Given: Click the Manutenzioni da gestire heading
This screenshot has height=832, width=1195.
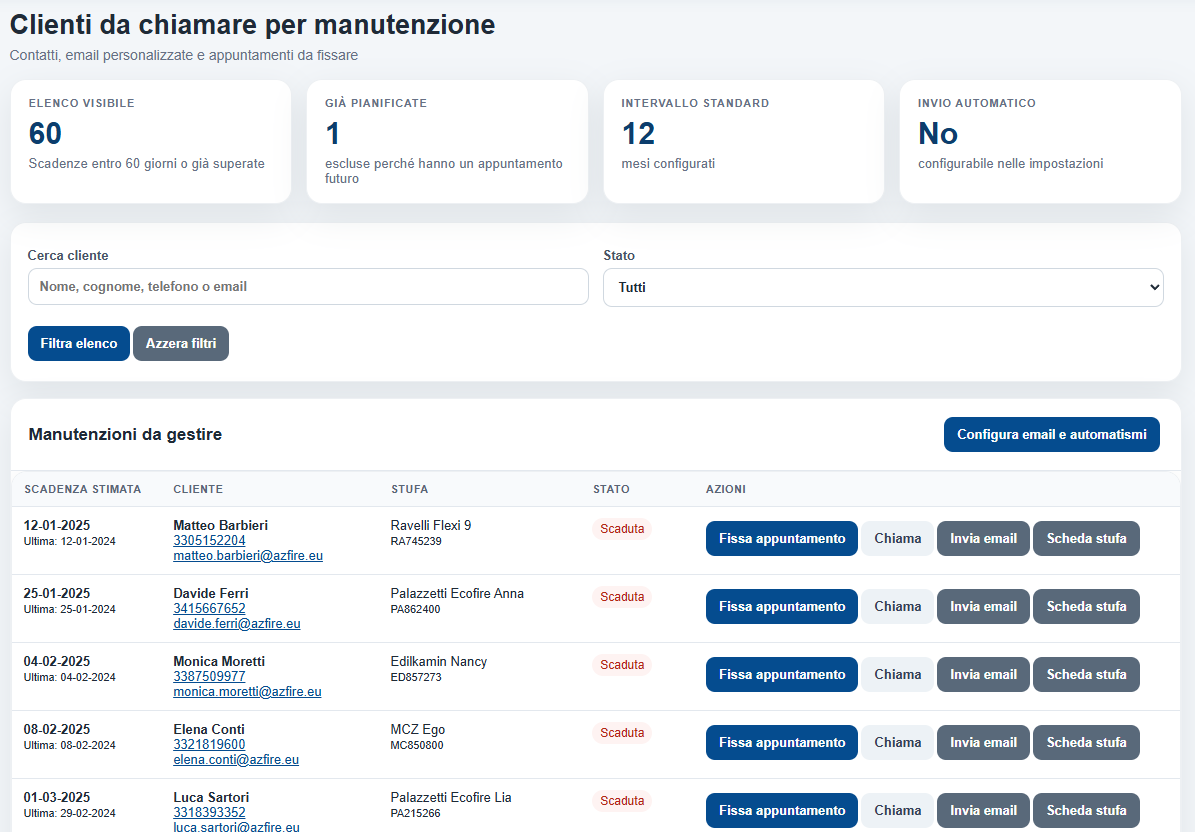Looking at the screenshot, I should click(x=125, y=434).
